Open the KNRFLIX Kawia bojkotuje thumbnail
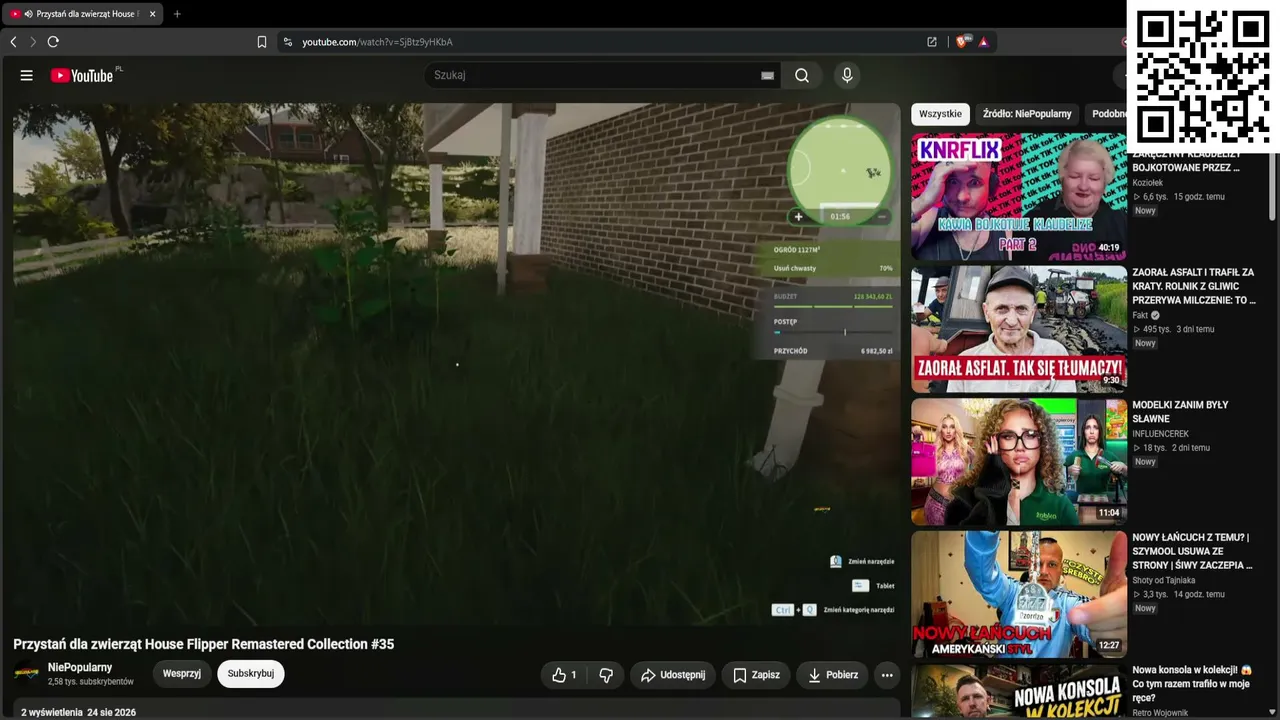 [x=1019, y=197]
